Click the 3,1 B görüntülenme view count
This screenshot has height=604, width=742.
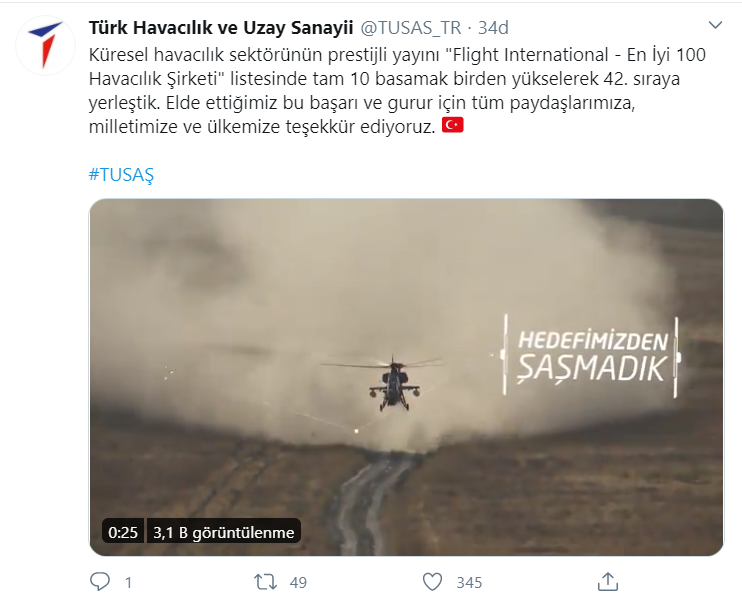click(x=223, y=533)
